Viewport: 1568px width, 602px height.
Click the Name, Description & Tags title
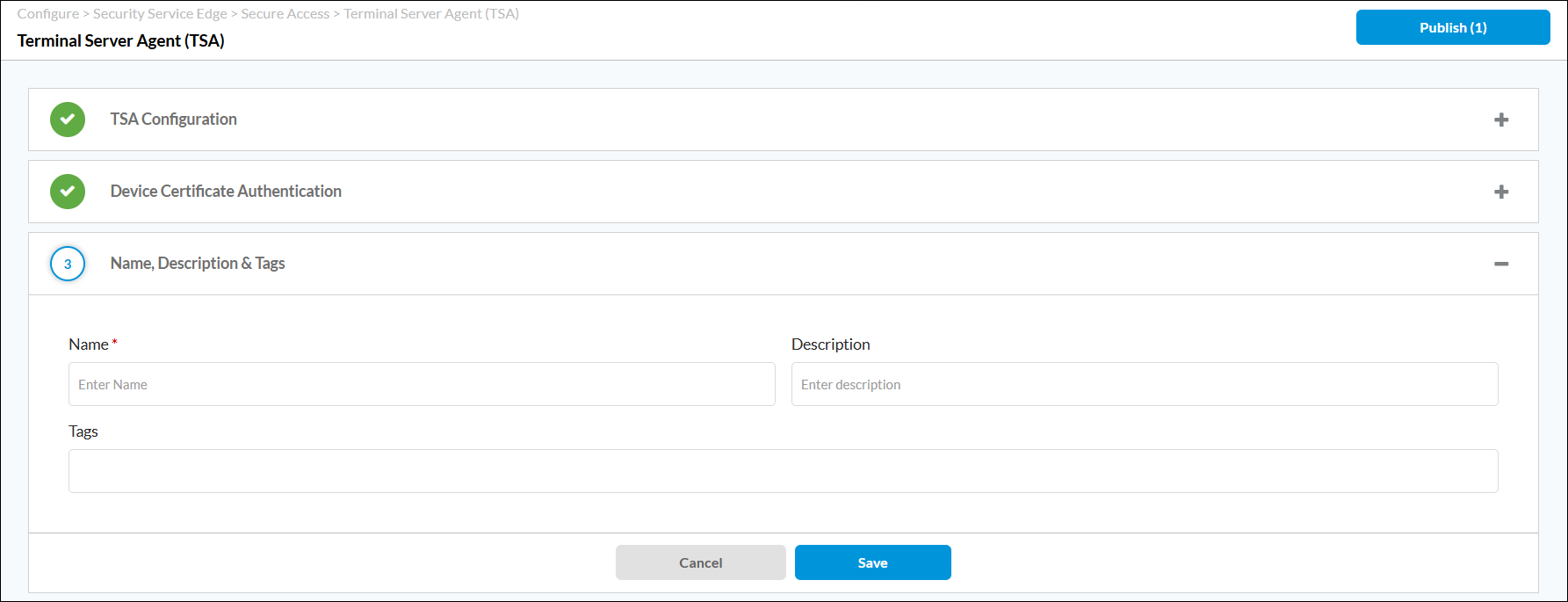point(198,264)
